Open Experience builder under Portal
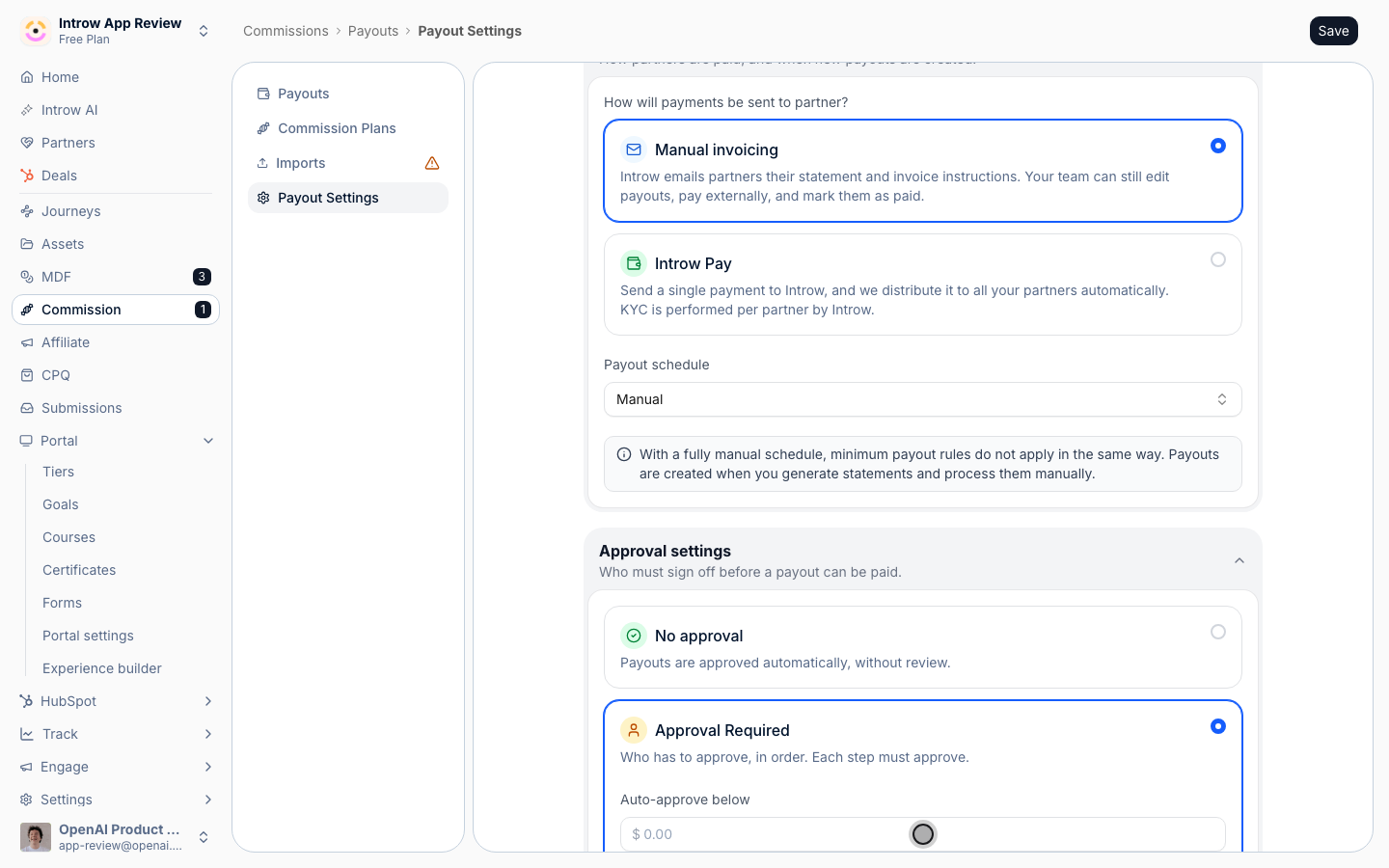1389x868 pixels. point(102,668)
